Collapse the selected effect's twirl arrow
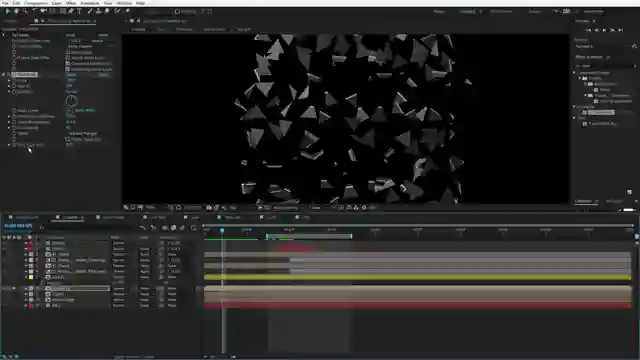Viewport: 640px width, 360px height. pyautogui.click(x=4, y=74)
